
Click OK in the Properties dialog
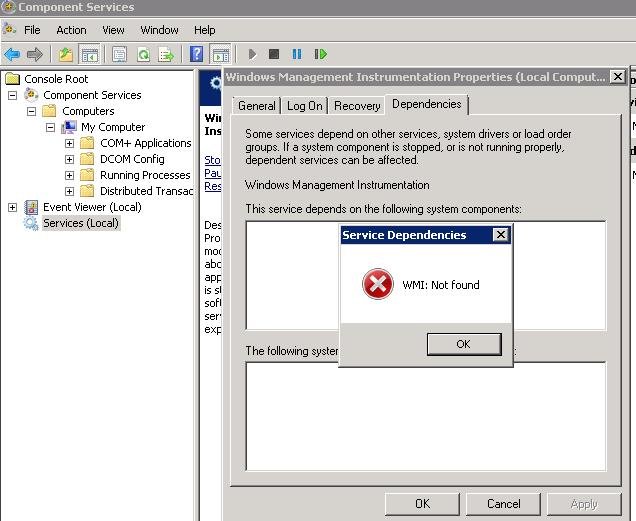[x=422, y=504]
